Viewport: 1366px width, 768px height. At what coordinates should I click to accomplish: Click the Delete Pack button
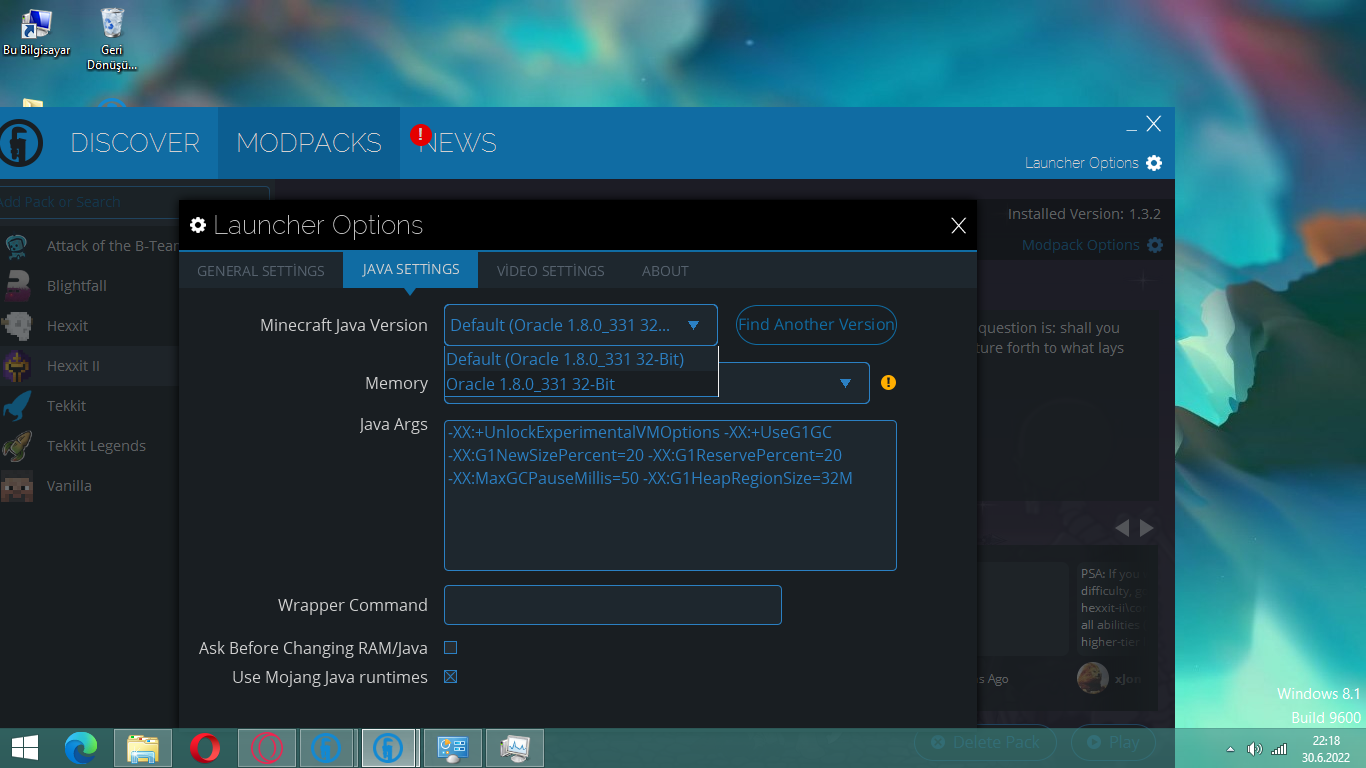point(985,742)
